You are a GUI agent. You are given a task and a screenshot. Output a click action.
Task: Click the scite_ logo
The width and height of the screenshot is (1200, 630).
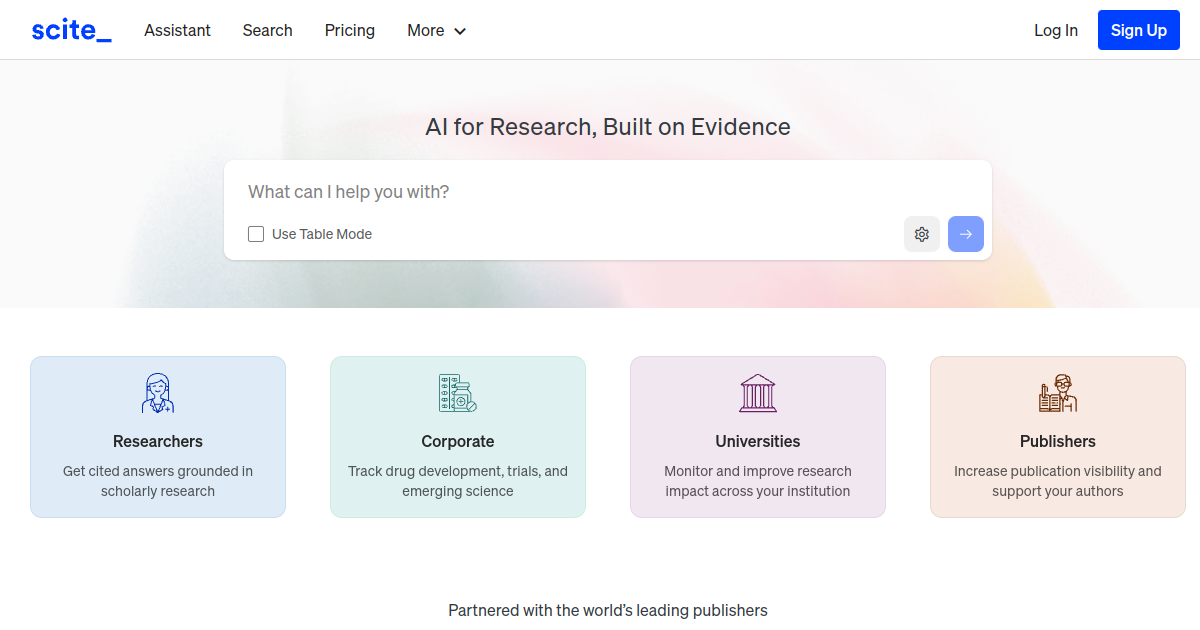[71, 30]
